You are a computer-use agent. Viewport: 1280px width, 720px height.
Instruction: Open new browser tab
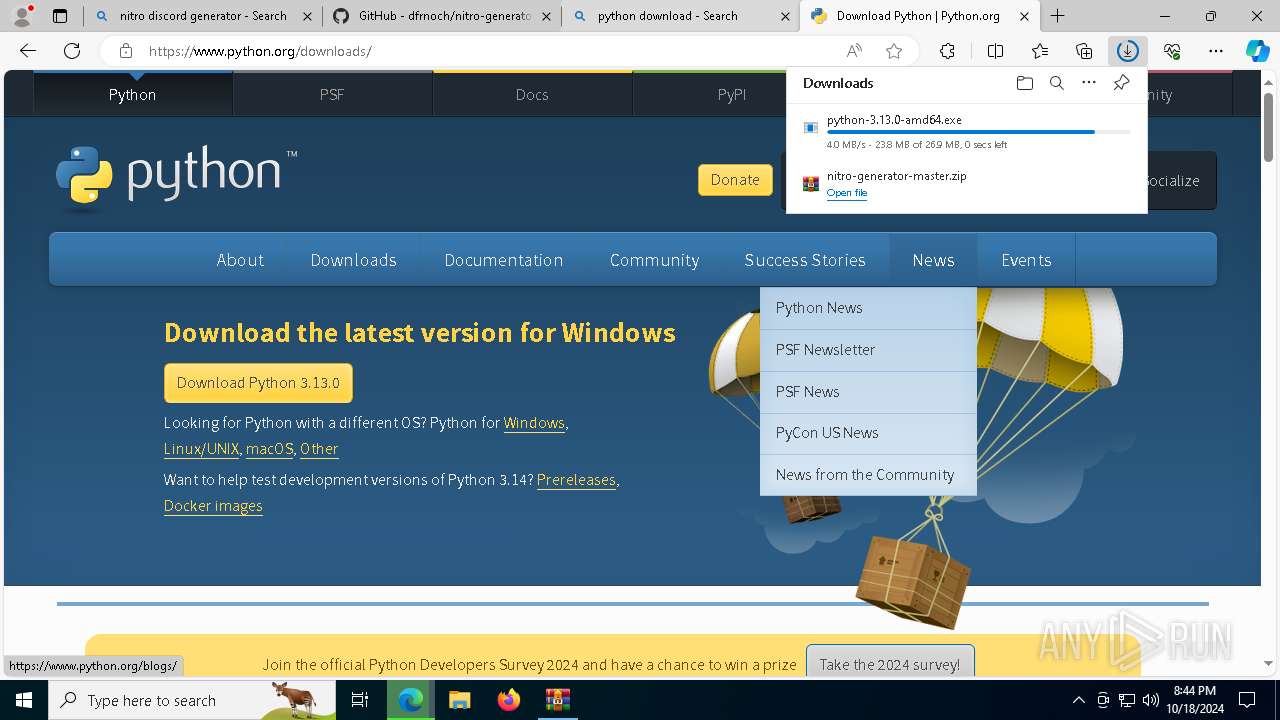(x=1057, y=16)
